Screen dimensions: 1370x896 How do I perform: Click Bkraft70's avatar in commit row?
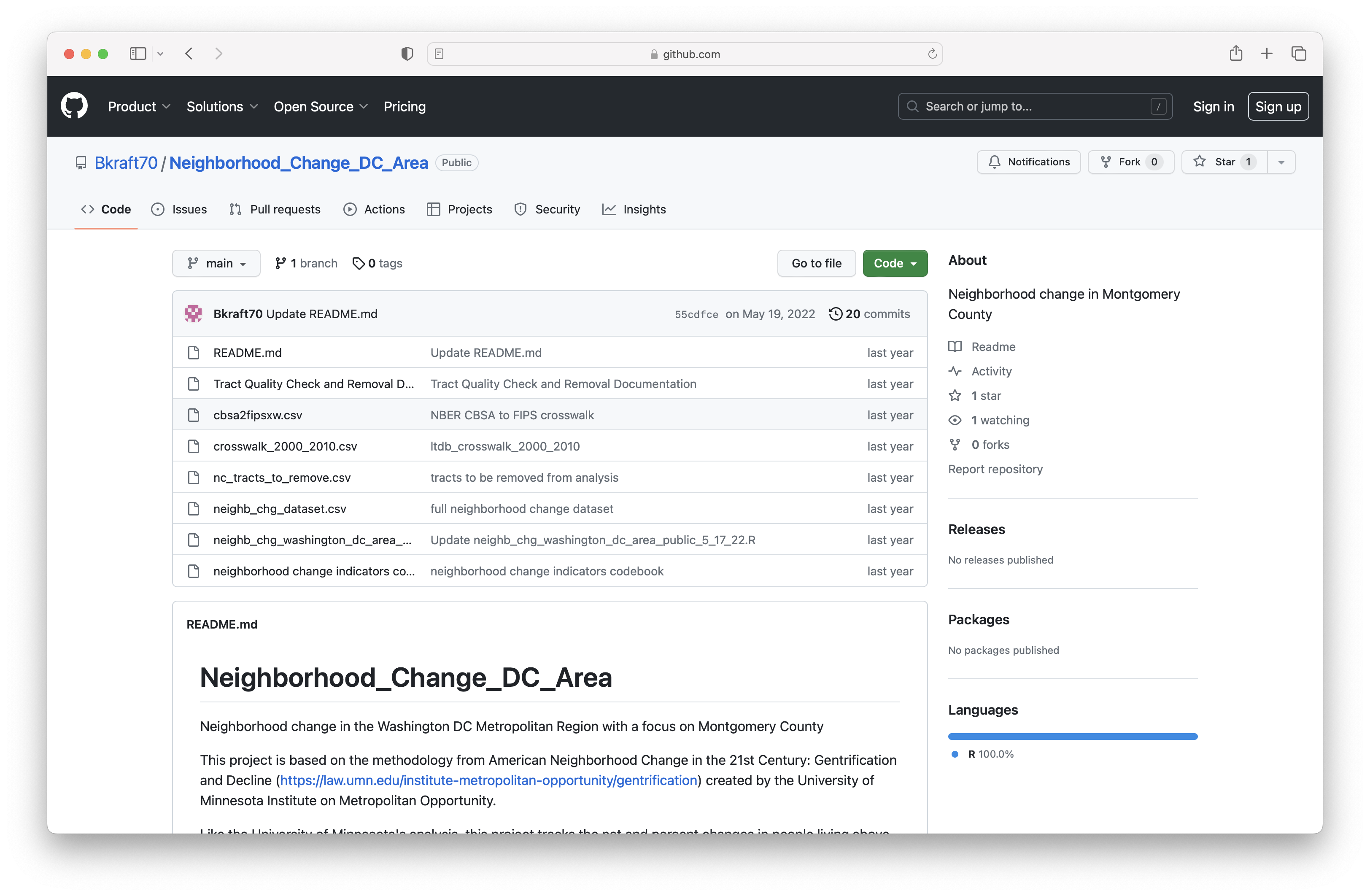[x=194, y=314]
